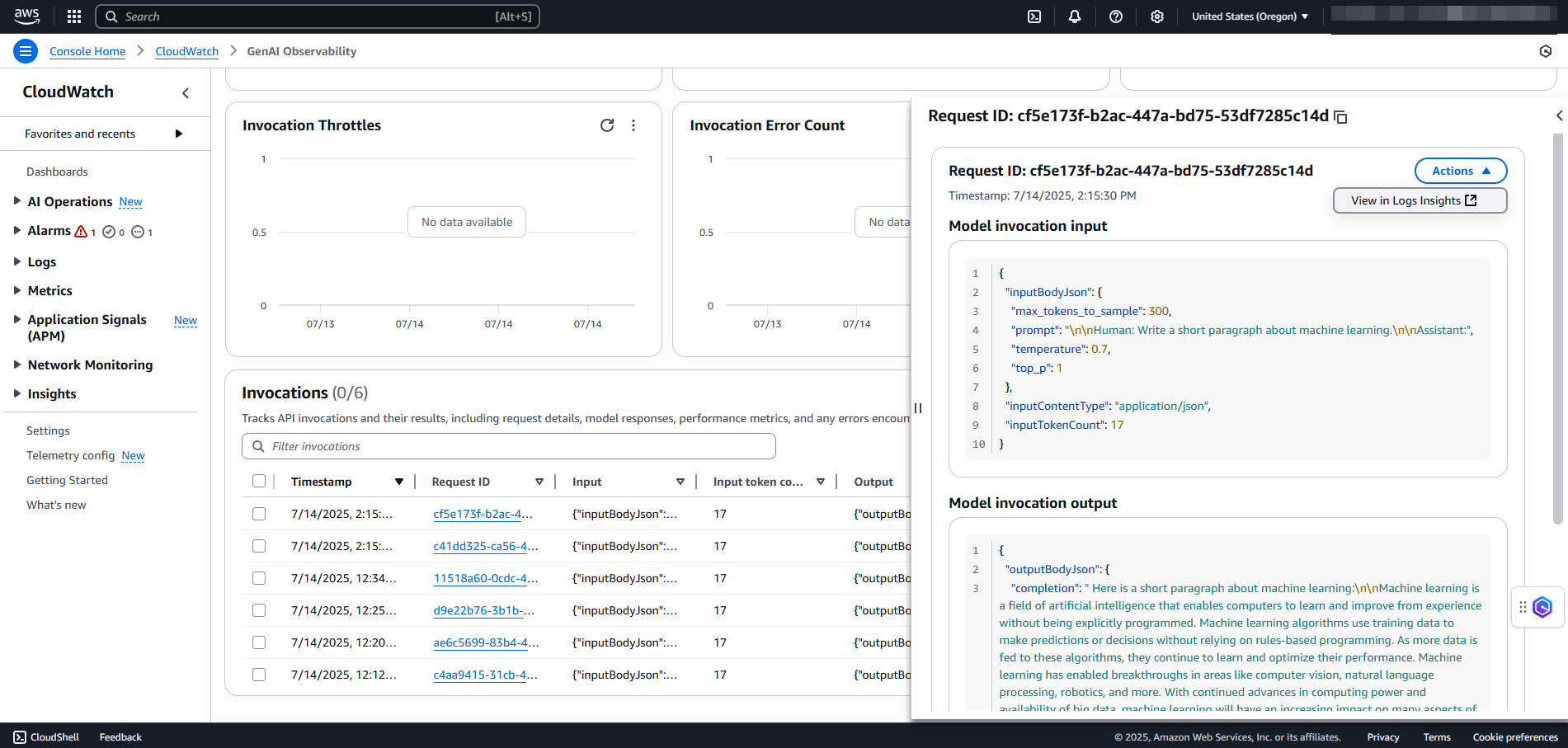Open Invocation Throttles three-dot options menu
The height and width of the screenshot is (748, 1568).
tap(633, 125)
